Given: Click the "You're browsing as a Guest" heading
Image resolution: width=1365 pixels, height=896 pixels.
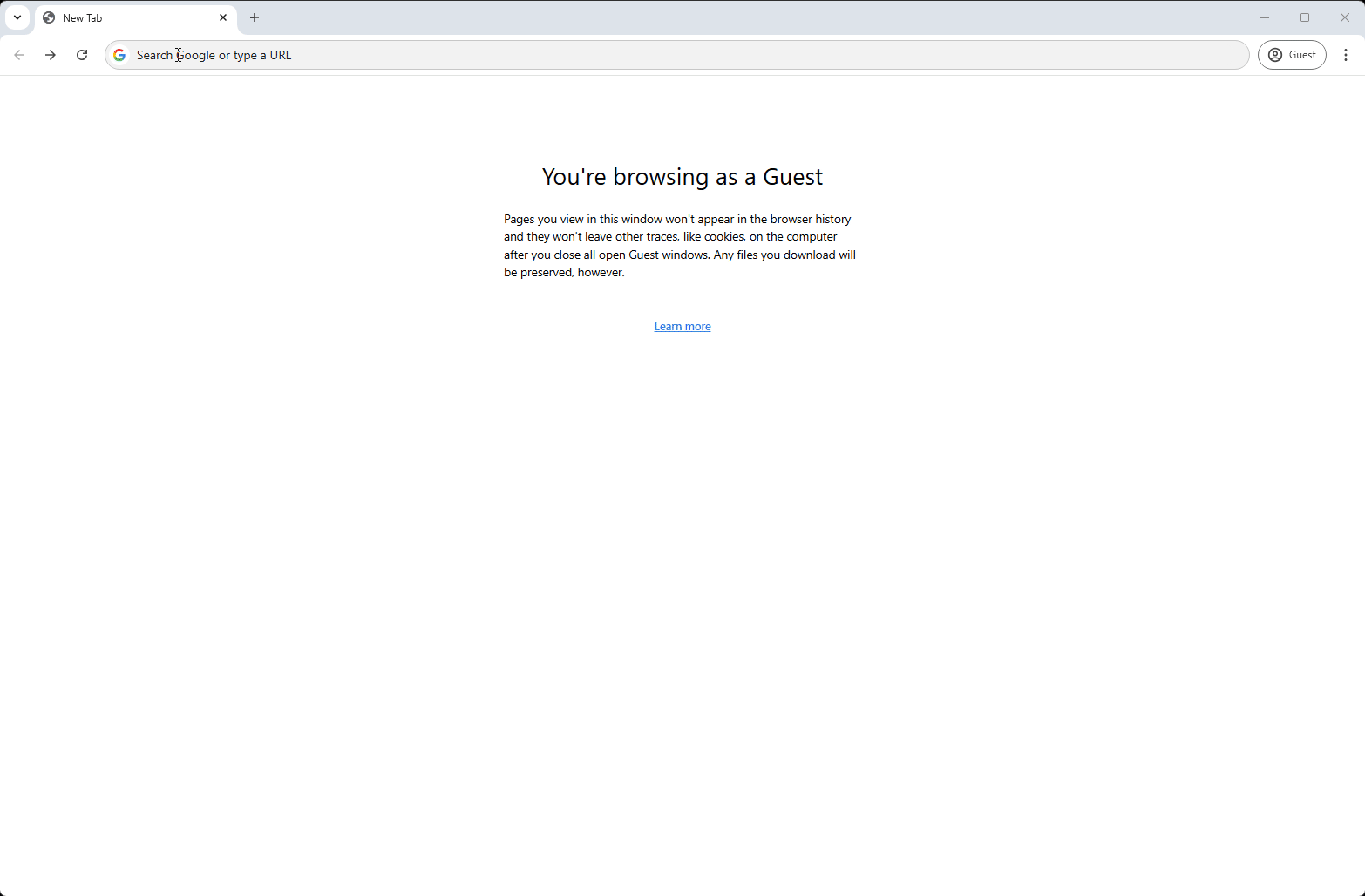Looking at the screenshot, I should [x=682, y=177].
